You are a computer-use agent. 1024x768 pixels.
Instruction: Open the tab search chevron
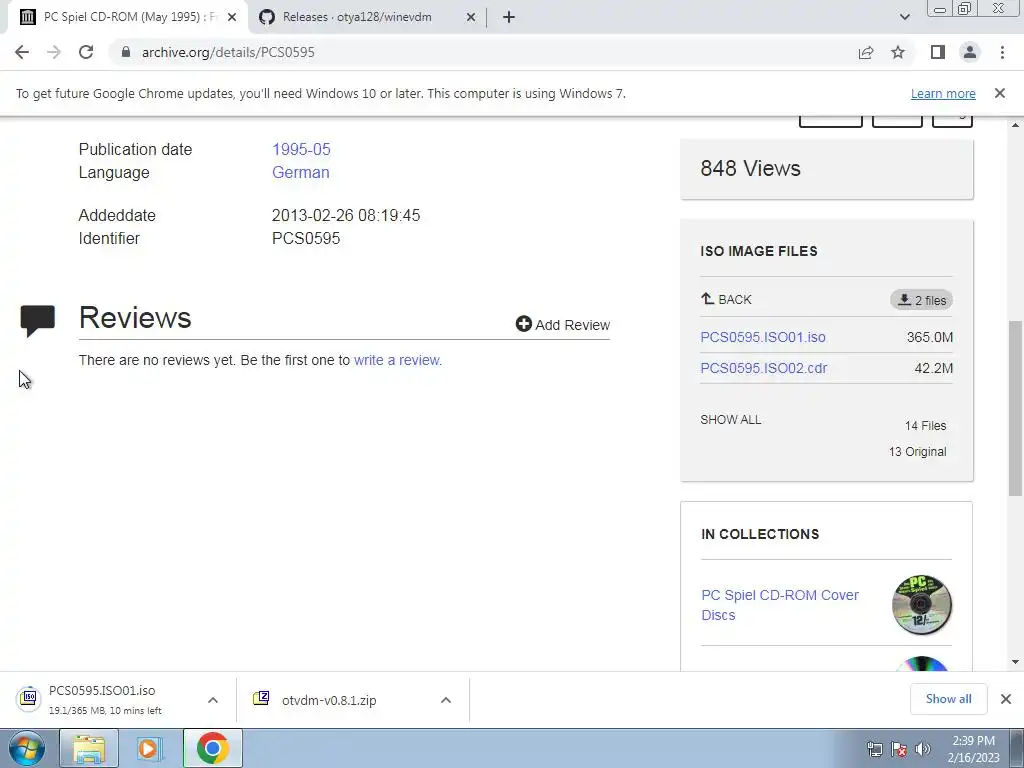tap(904, 17)
